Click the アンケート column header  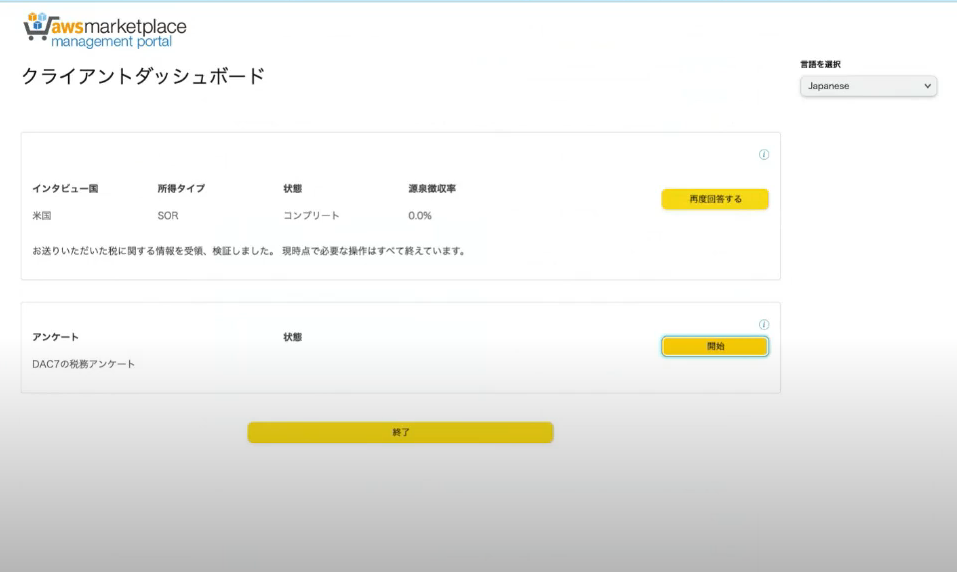(56, 337)
